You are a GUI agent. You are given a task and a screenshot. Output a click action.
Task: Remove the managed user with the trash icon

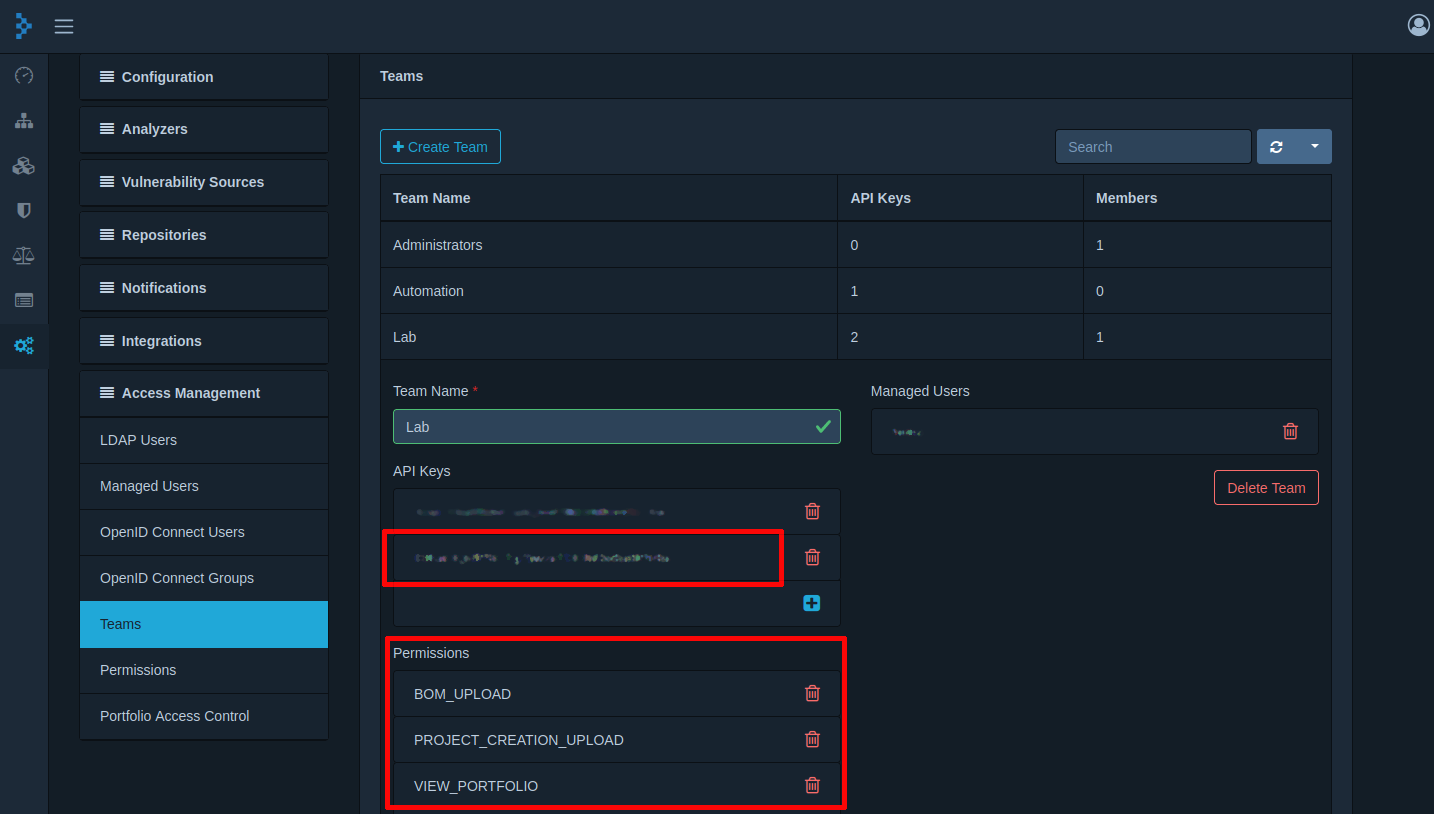point(1290,431)
